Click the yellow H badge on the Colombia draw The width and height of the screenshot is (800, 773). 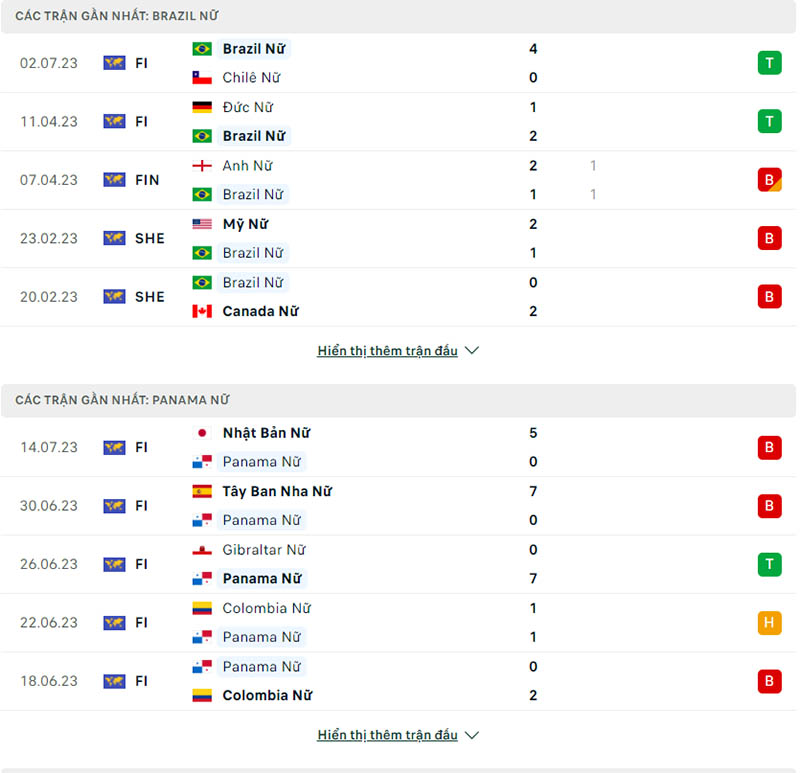click(769, 622)
